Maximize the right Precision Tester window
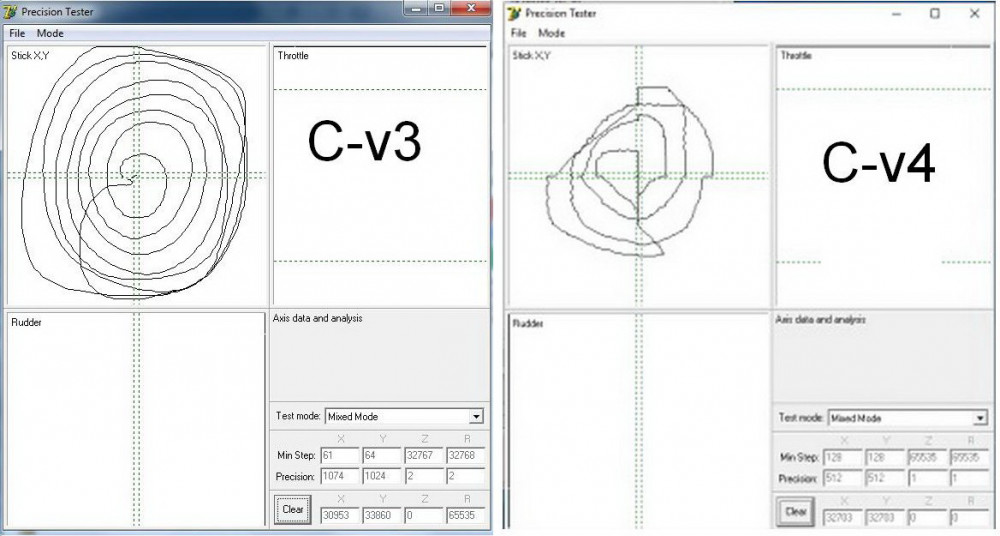The height and width of the screenshot is (536, 1000). pyautogui.click(x=935, y=13)
